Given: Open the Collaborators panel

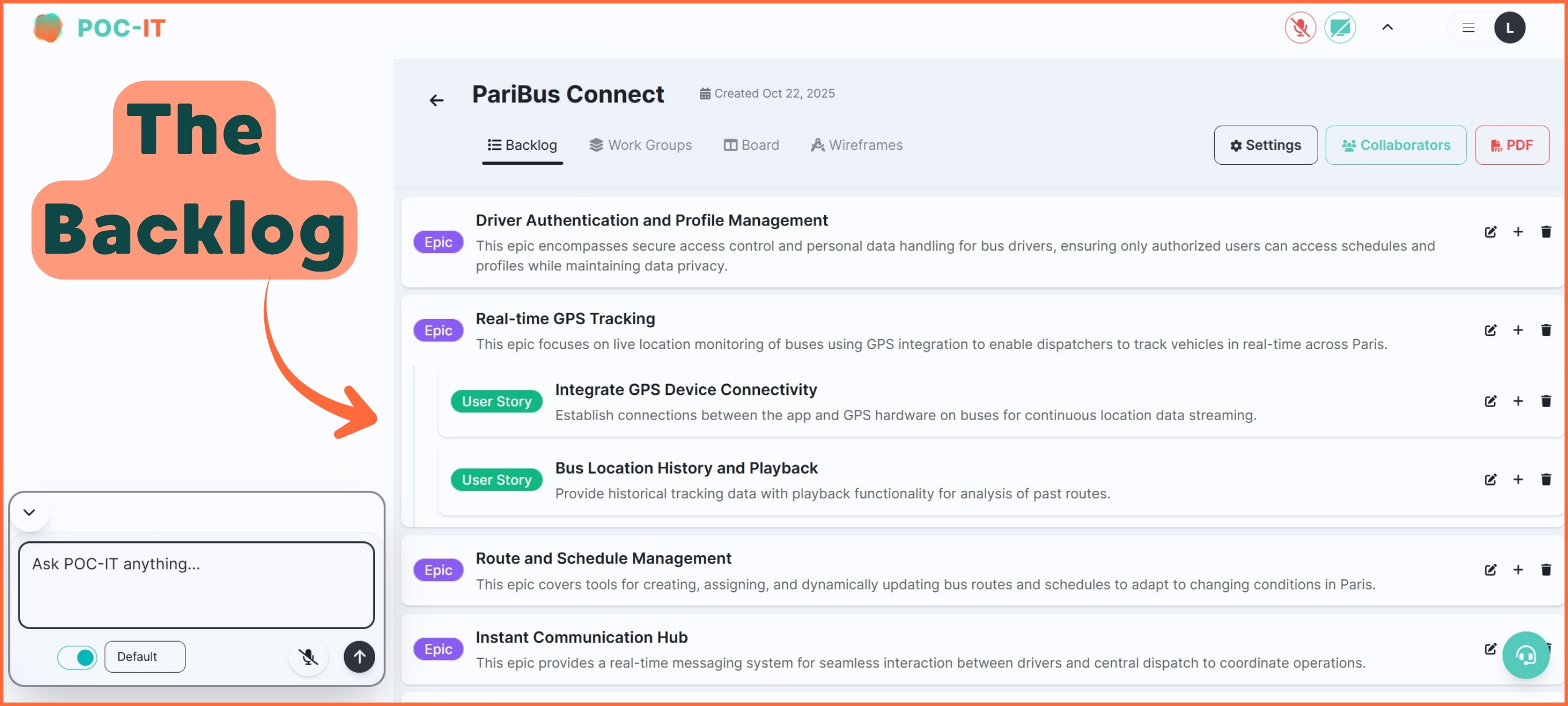Looking at the screenshot, I should pos(1396,145).
